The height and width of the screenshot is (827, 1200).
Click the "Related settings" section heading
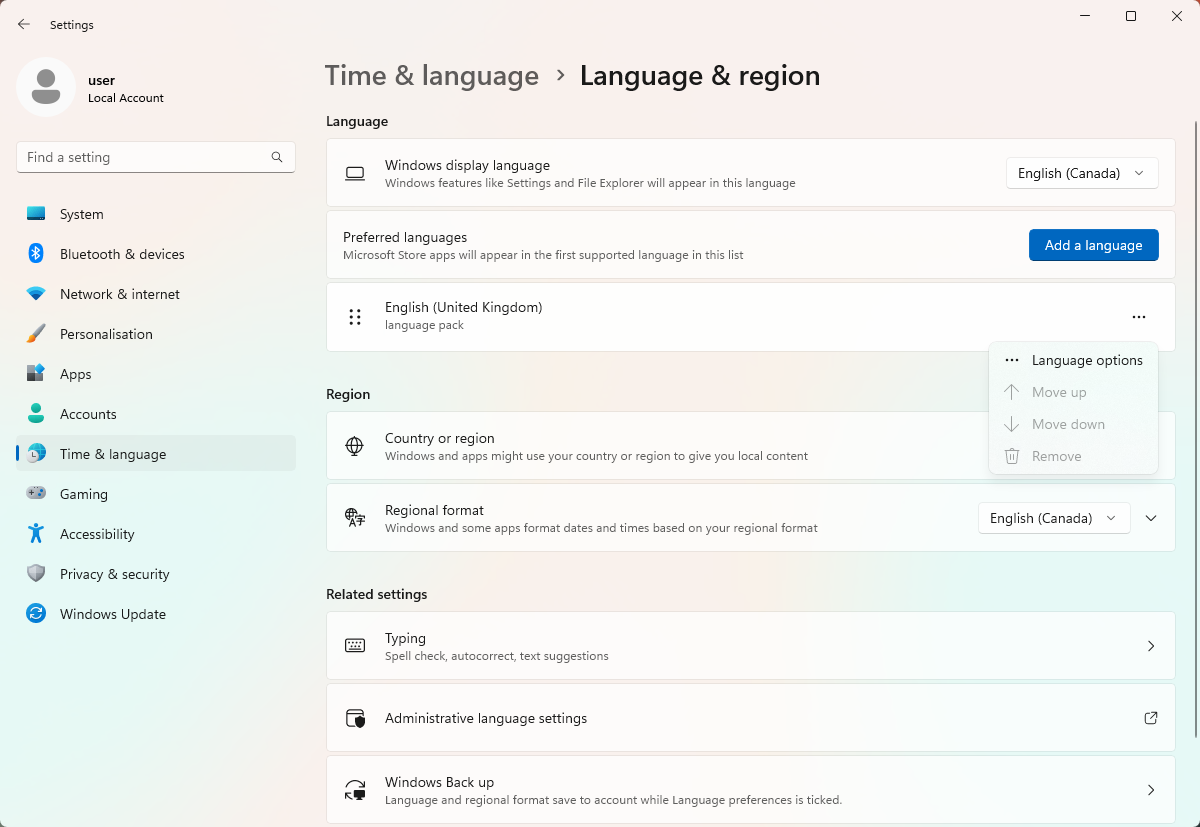pos(376,594)
